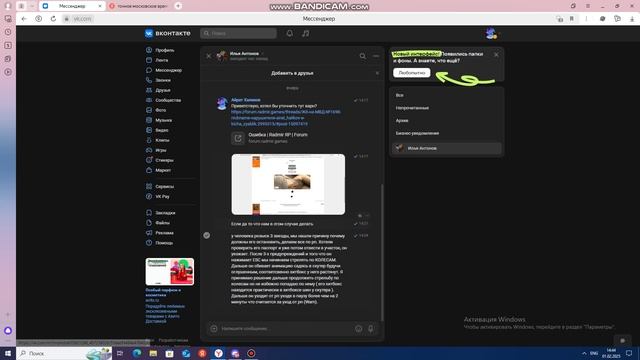Select the Все folder
Screen dimensions: 640x360
(x=447, y=95)
